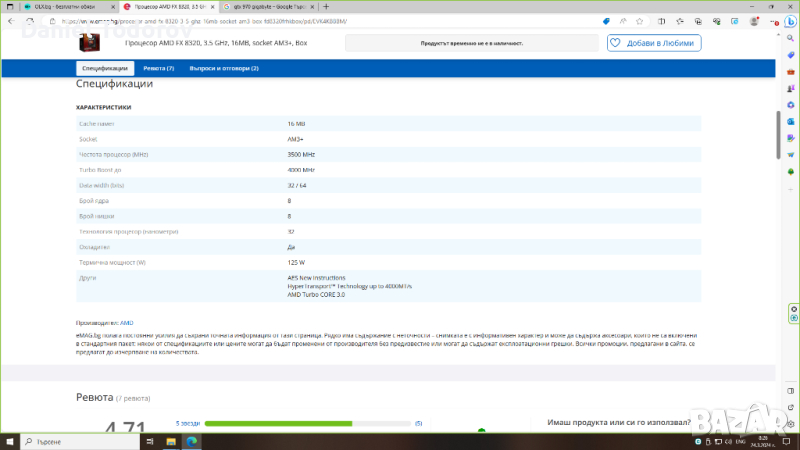Screen dimensions: 800x450
Task: Click the Edge icon in the taskbar
Action: click(192, 441)
